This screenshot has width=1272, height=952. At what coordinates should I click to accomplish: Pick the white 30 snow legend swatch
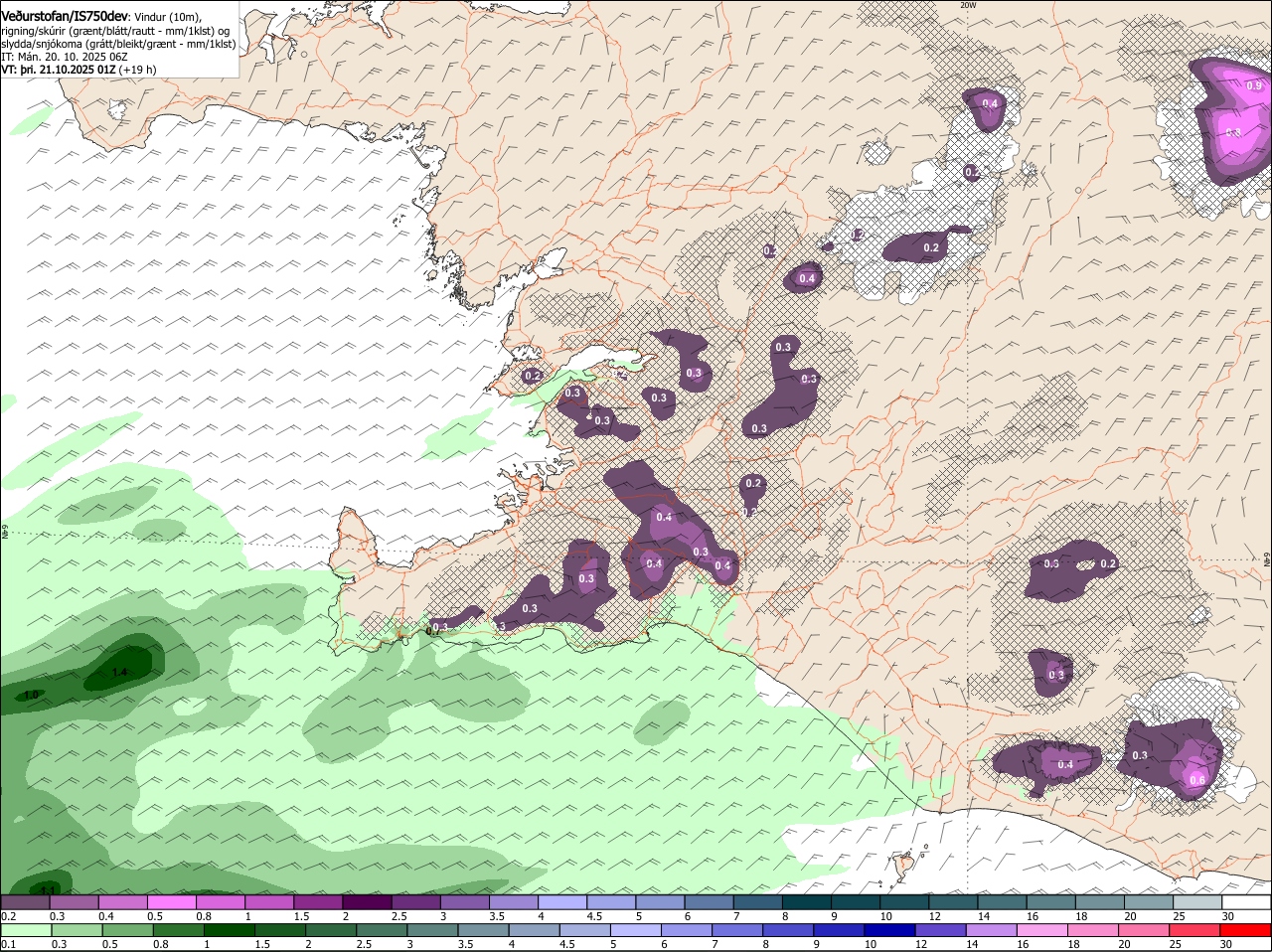[x=1246, y=902]
